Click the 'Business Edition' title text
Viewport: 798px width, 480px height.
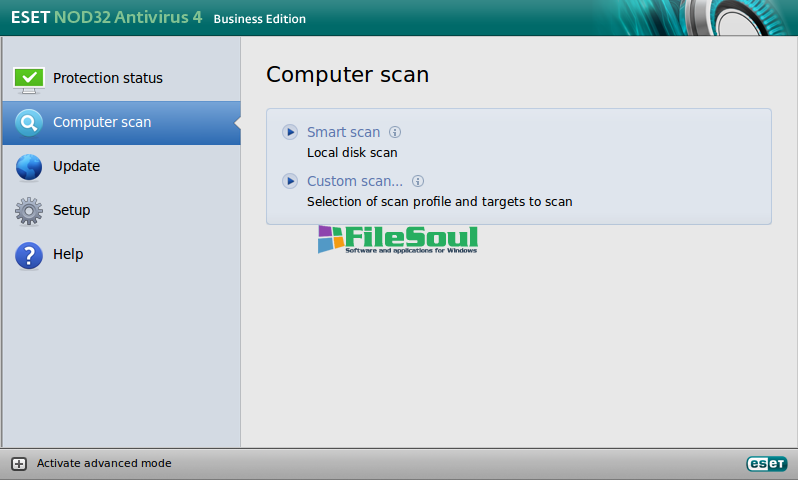[260, 19]
